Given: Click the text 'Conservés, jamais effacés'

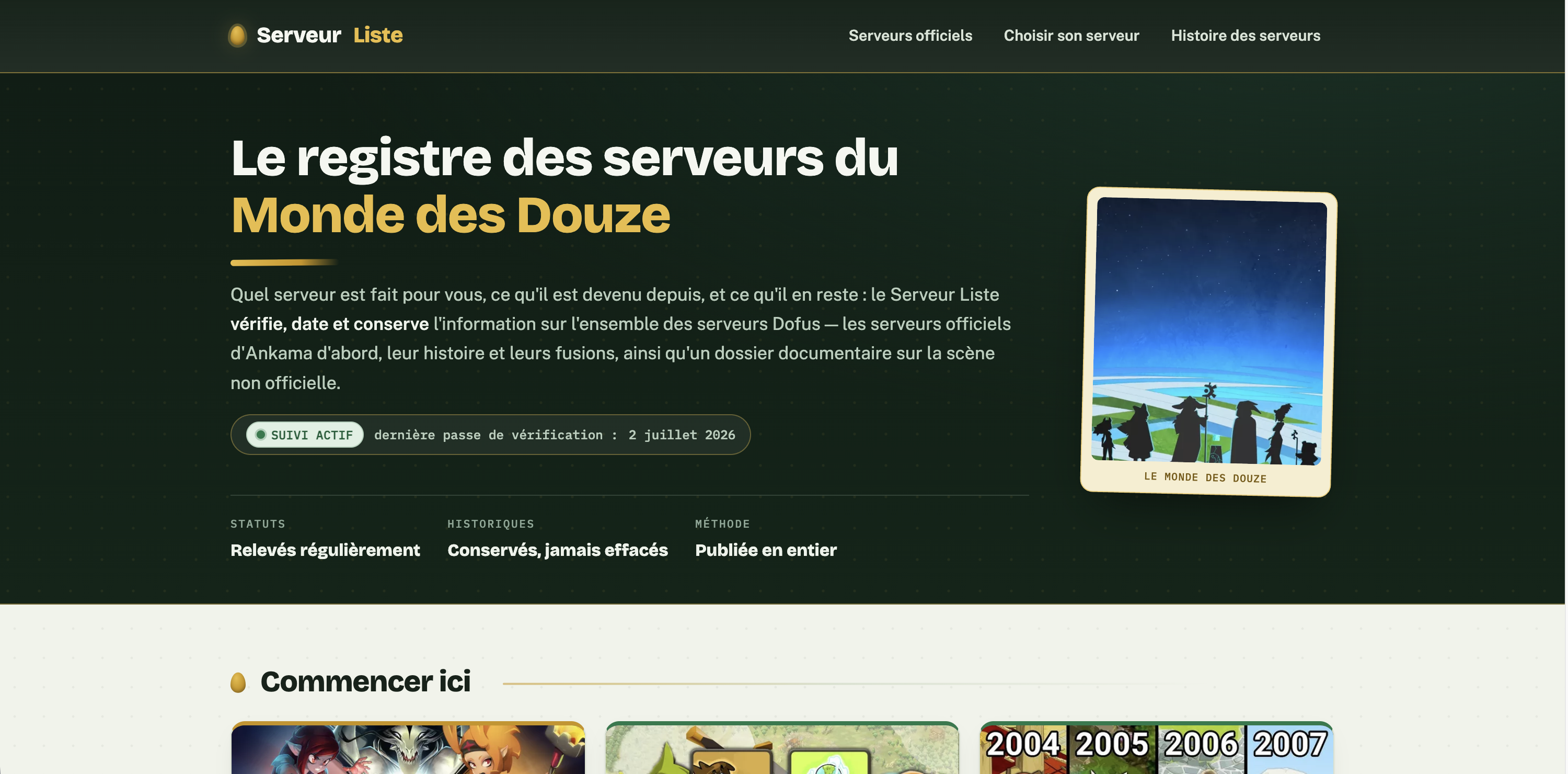Looking at the screenshot, I should (x=558, y=550).
